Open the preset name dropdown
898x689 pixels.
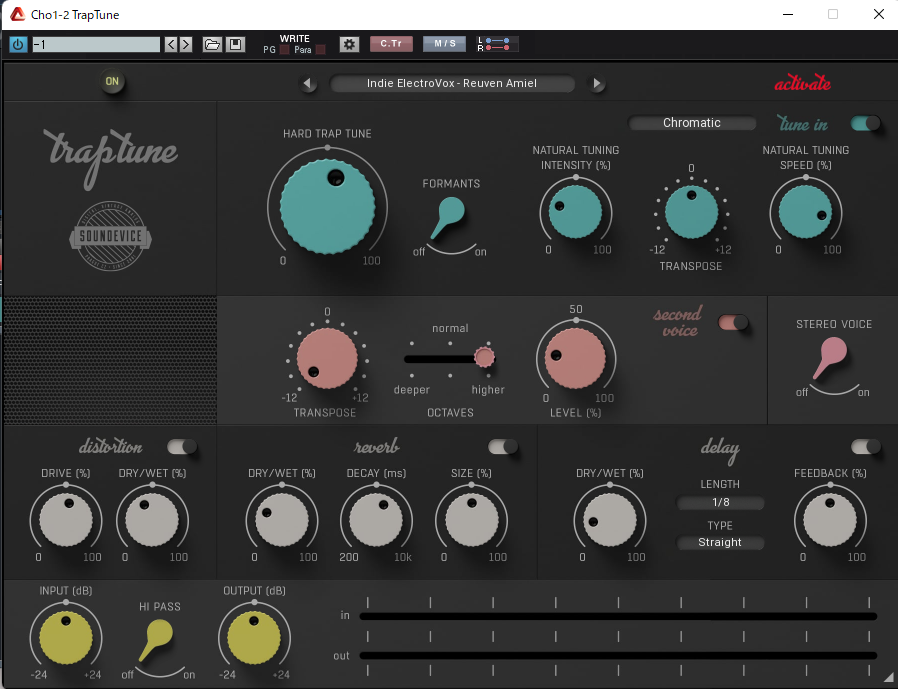[452, 84]
